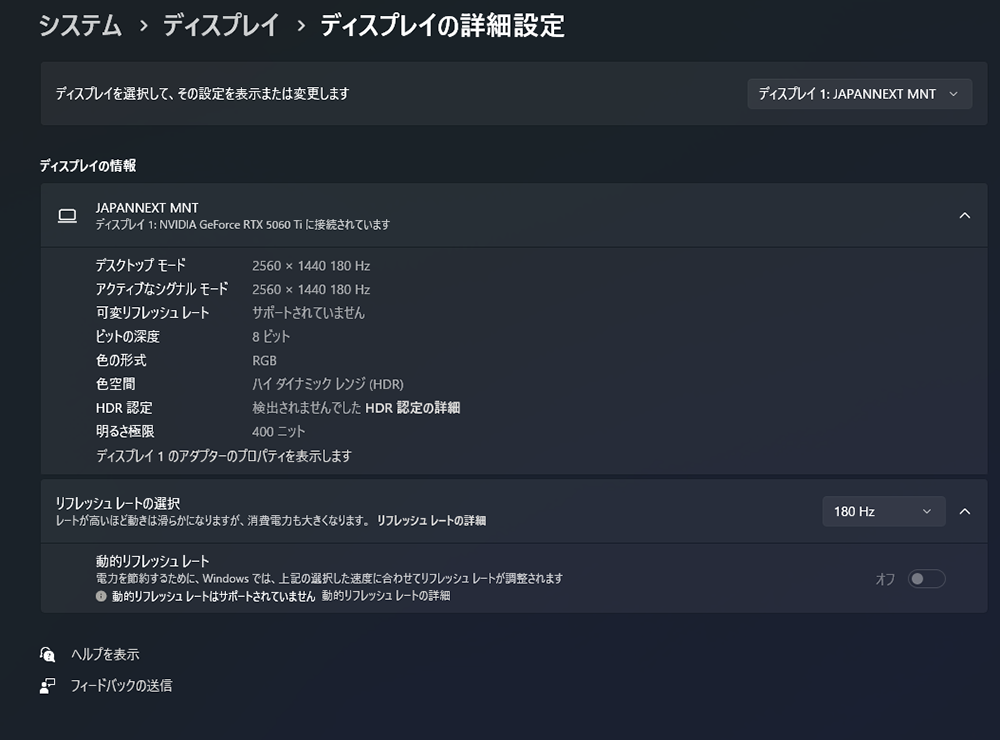Click the feedback icon beside フィードバックの送信
Viewport: 1000px width, 740px height.
(48, 686)
